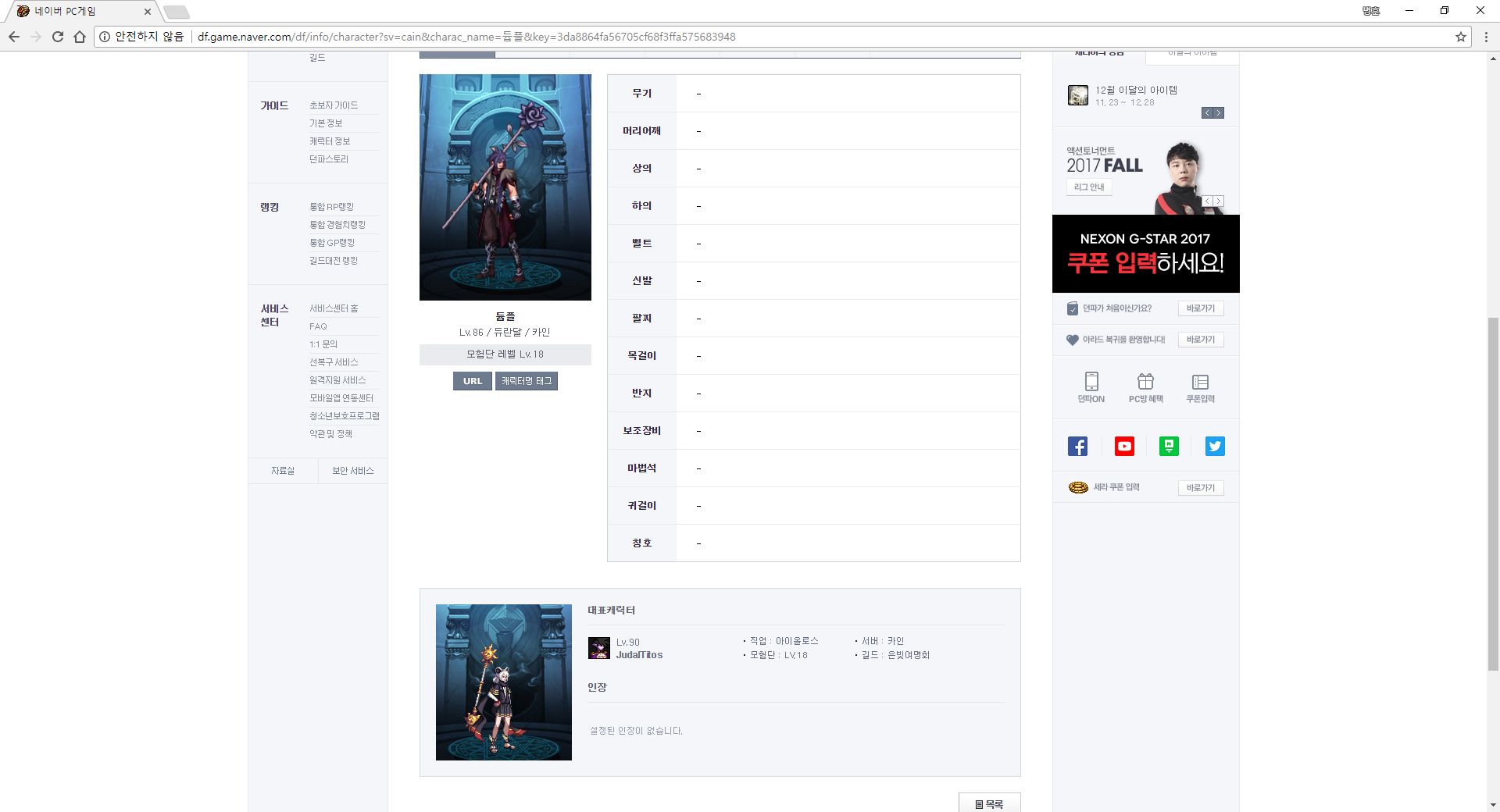Open PC방 혜택 gift icon
The image size is (1500, 812).
[x=1145, y=387]
